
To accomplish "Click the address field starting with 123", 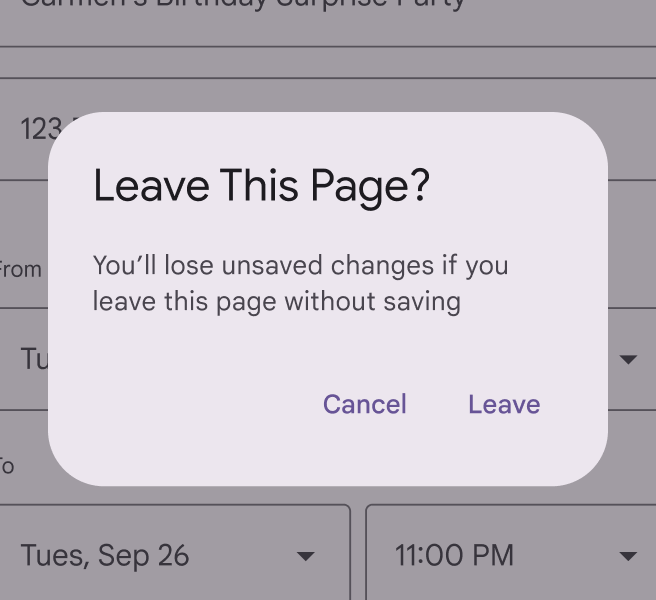I will click(x=35, y=129).
